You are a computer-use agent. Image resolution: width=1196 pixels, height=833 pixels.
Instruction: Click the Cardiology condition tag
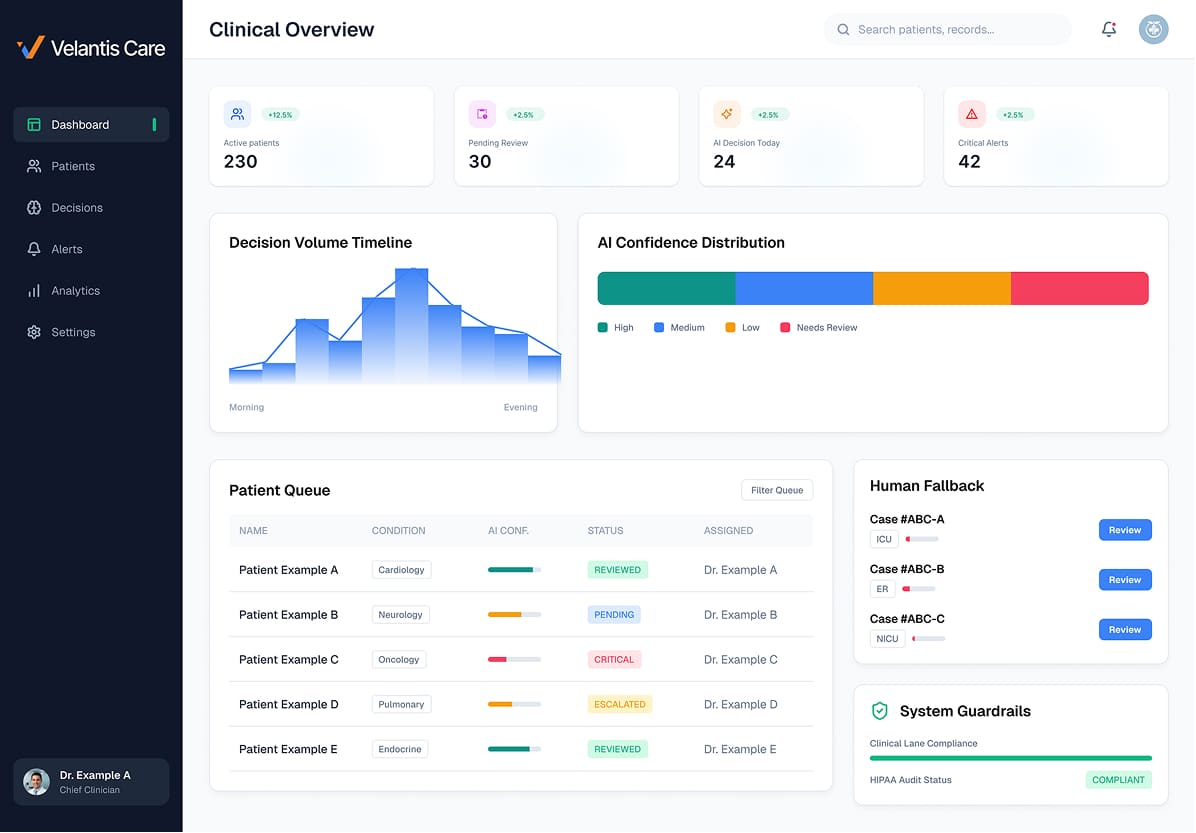click(x=401, y=570)
